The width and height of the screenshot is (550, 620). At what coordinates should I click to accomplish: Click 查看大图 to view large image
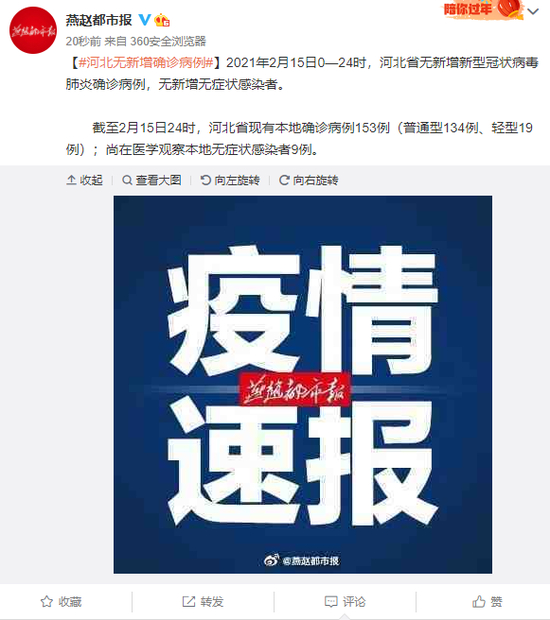click(152, 180)
